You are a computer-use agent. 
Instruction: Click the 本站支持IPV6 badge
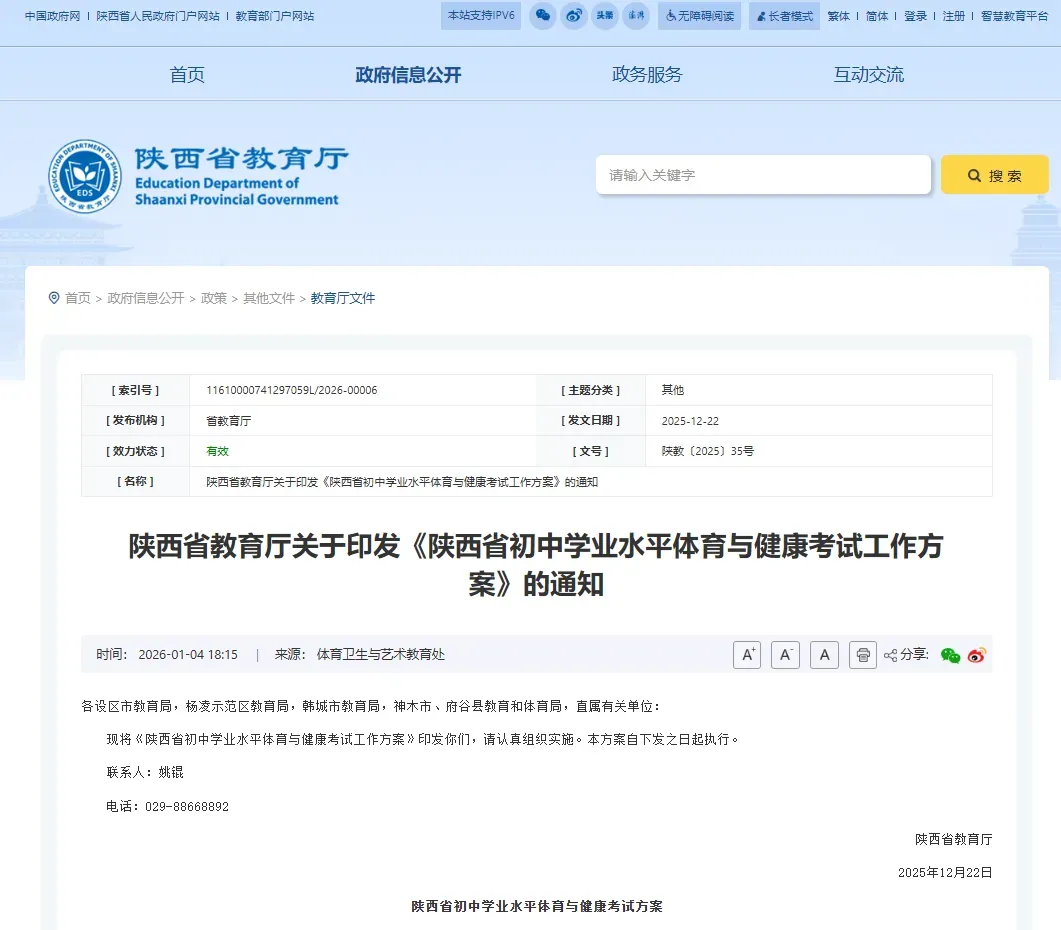[x=481, y=16]
